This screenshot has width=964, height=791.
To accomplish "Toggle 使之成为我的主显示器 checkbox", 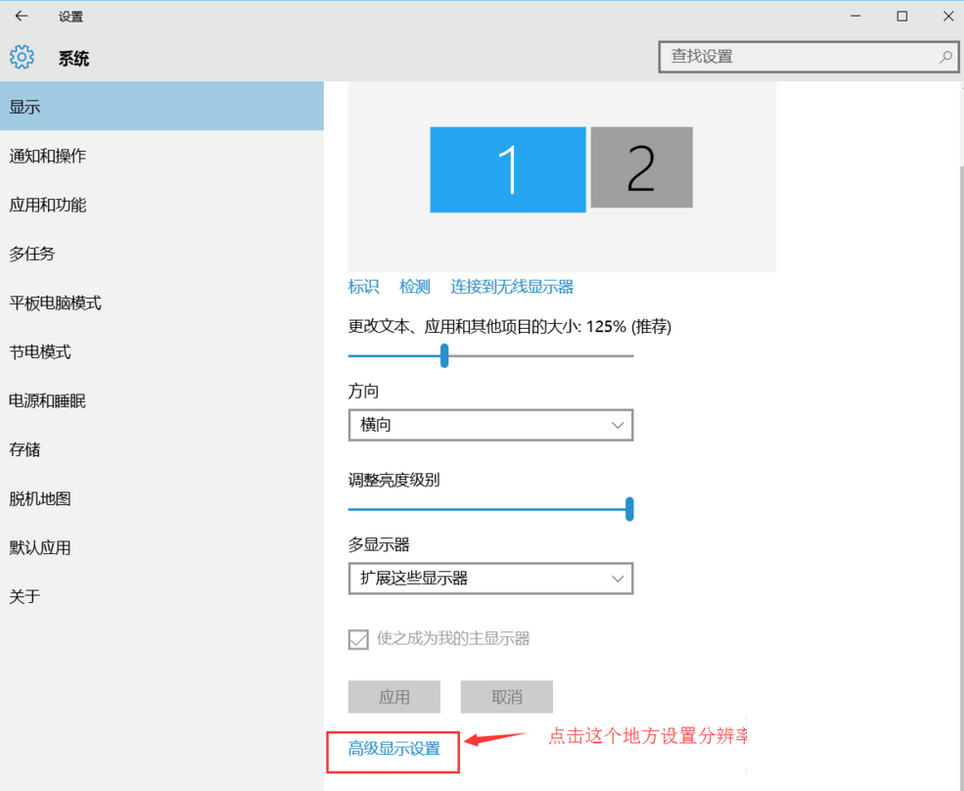I will point(358,639).
